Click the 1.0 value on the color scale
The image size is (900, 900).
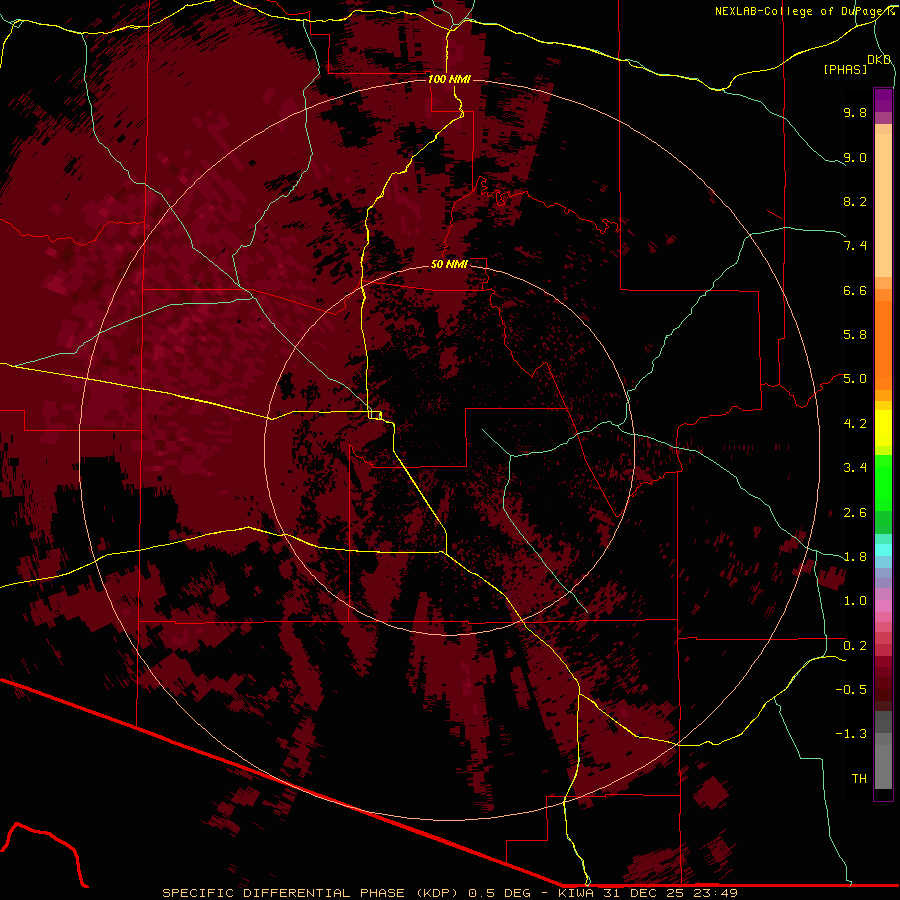[x=855, y=601]
